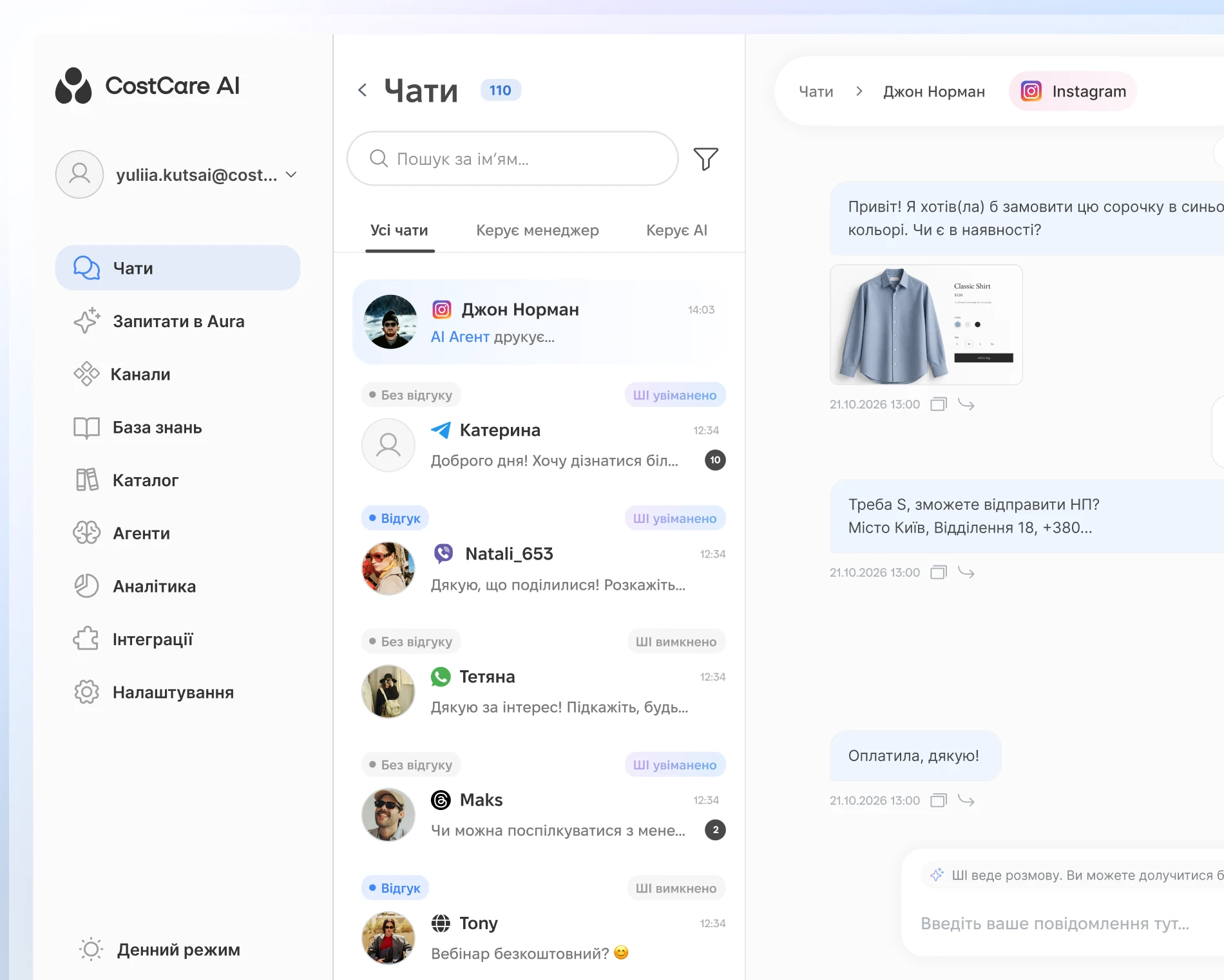Click ШІ вимкнено badge above Tony
1224x980 pixels.
[676, 889]
